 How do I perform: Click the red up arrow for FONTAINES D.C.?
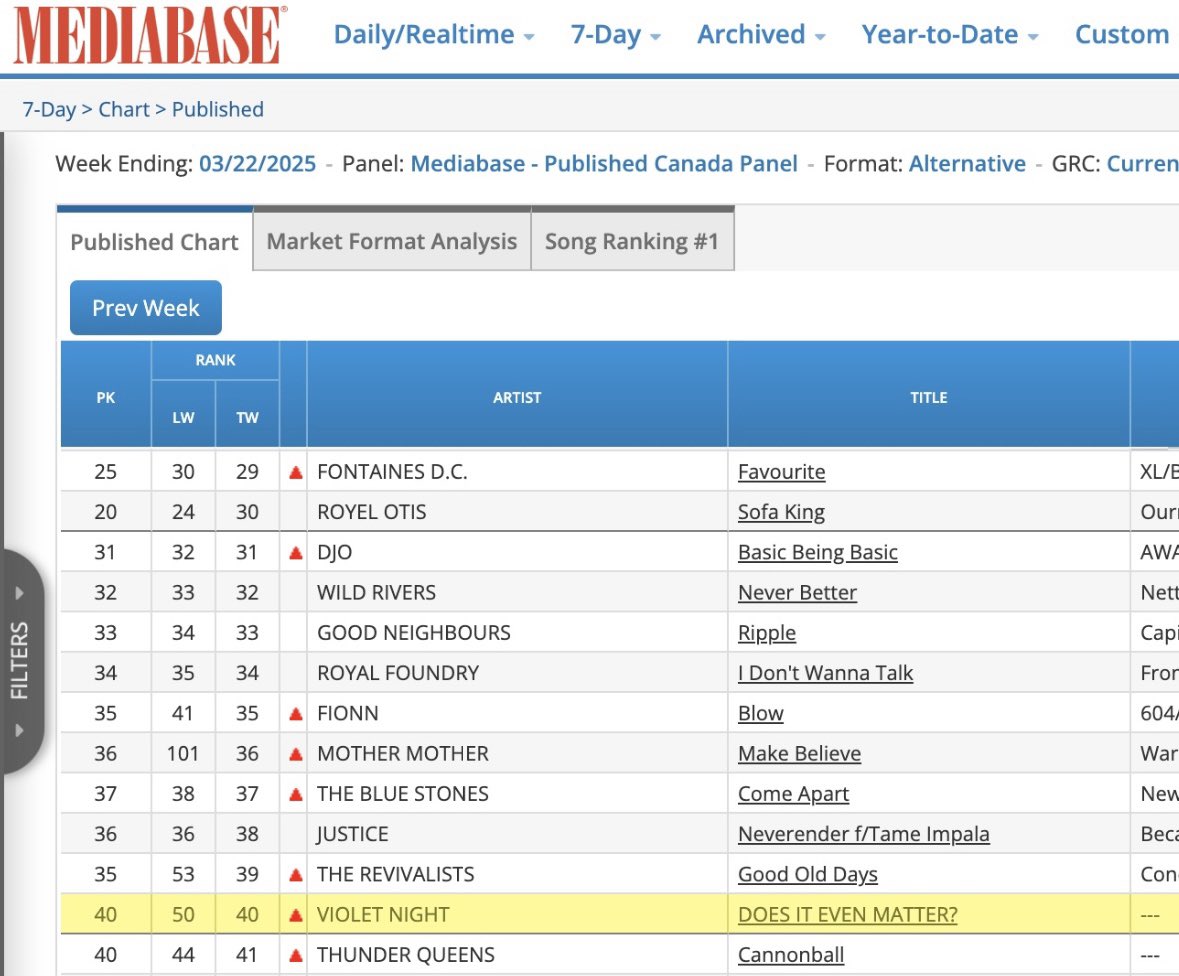click(x=296, y=472)
